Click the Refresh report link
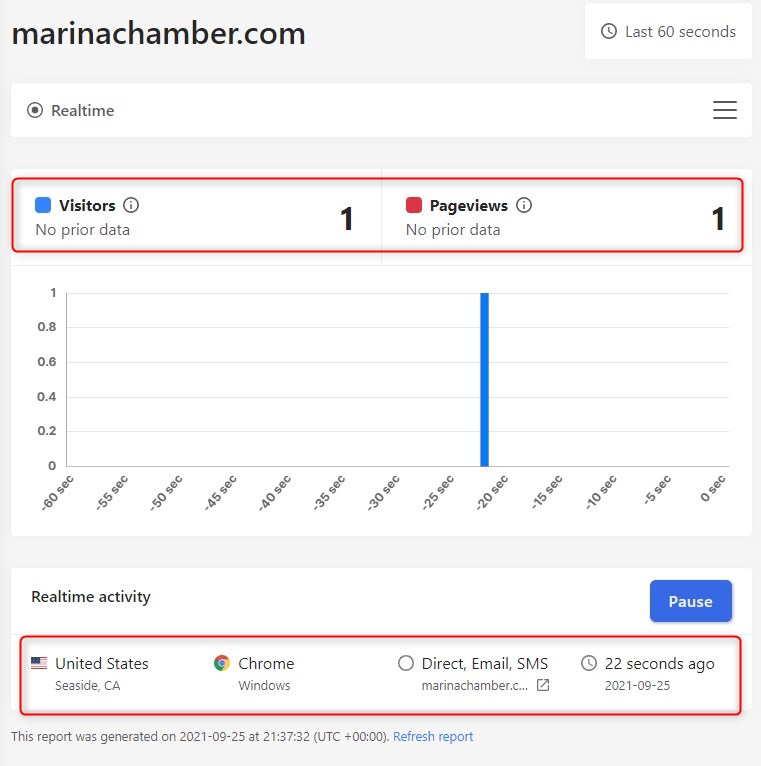 tap(433, 736)
